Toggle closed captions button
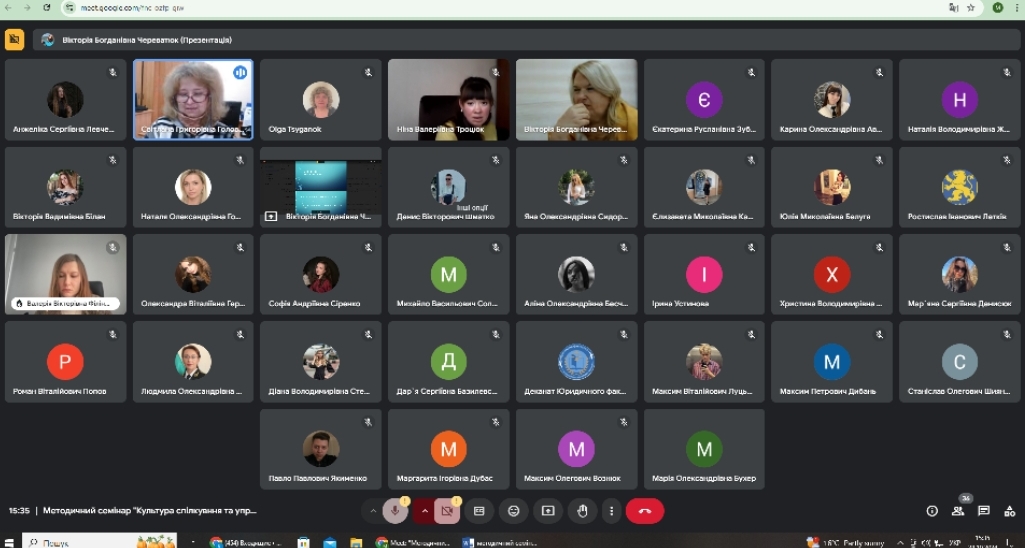The width and height of the screenshot is (1025, 548). (479, 511)
